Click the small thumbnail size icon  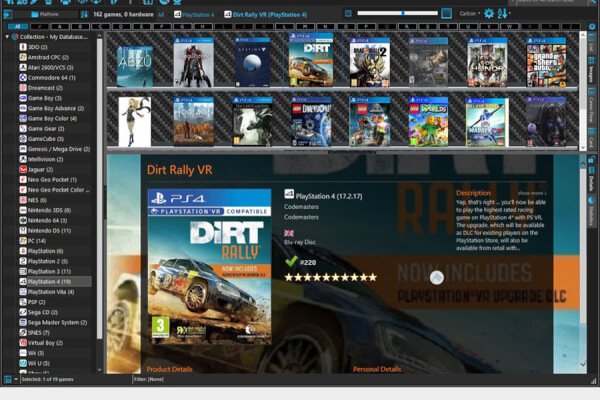click(x=348, y=13)
